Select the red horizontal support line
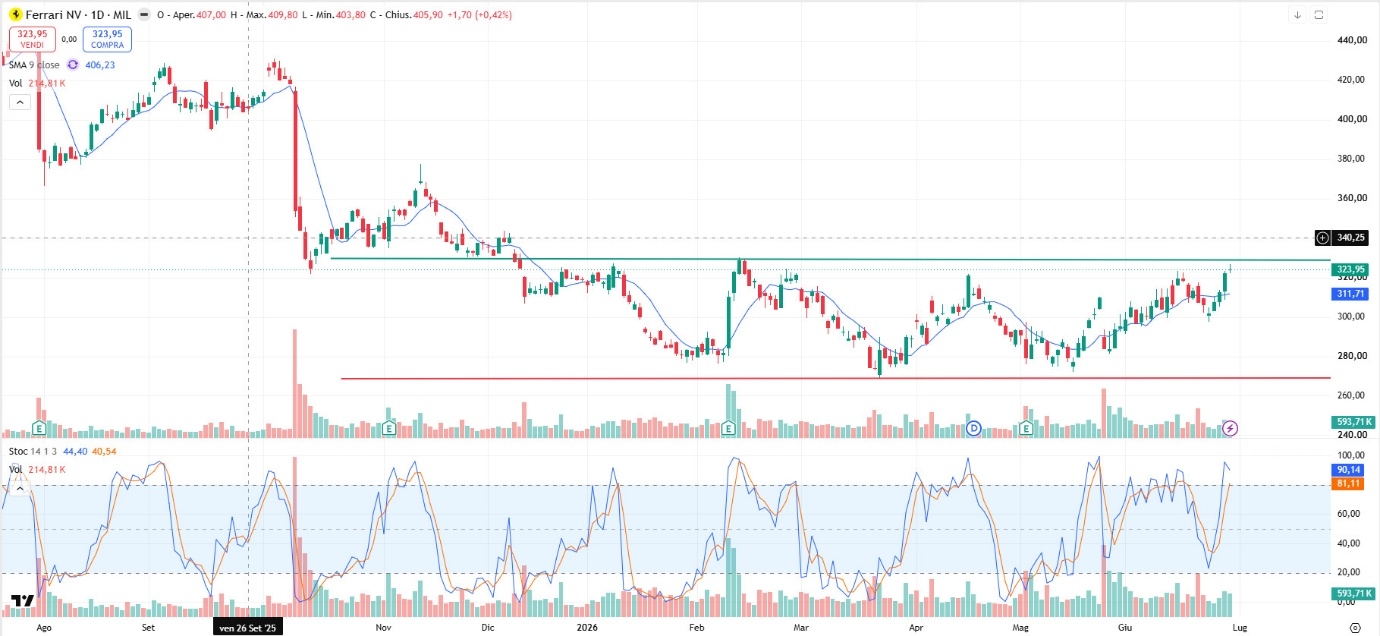This screenshot has height=636, width=1380. (x=835, y=378)
